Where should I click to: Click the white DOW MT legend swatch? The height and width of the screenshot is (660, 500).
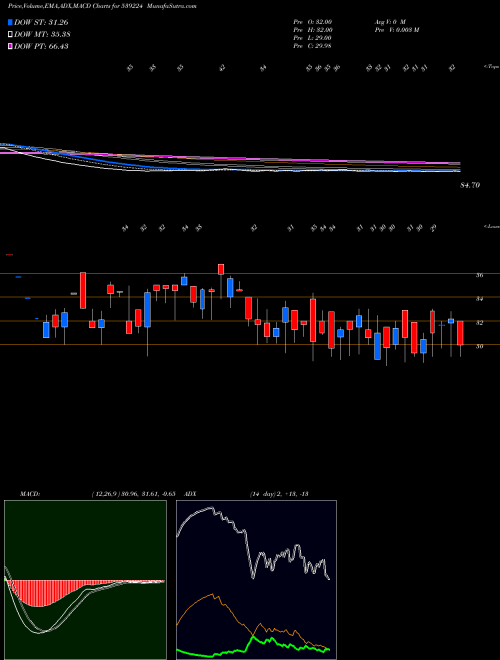tap(10, 35)
